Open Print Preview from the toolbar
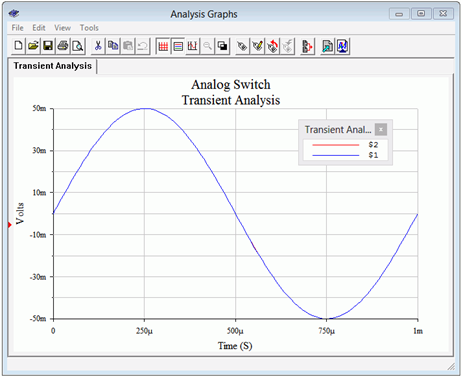 78,46
